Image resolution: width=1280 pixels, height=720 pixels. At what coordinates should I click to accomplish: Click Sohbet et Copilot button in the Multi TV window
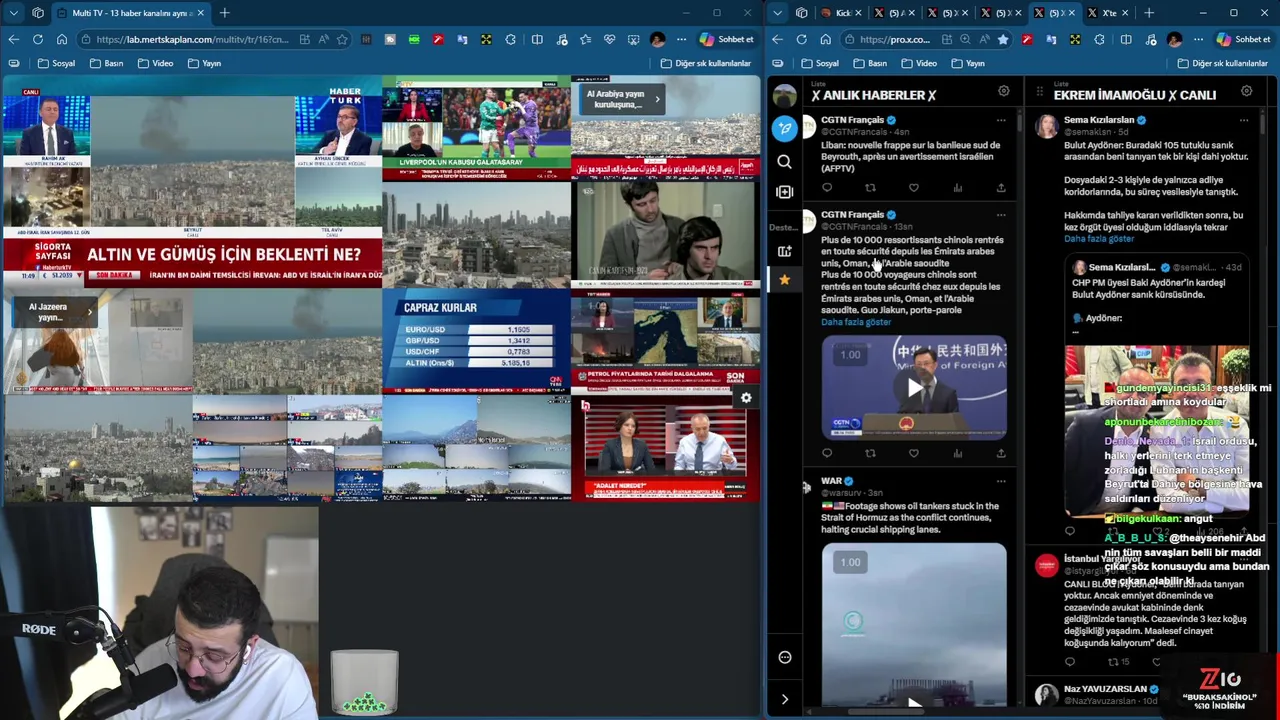[726, 39]
